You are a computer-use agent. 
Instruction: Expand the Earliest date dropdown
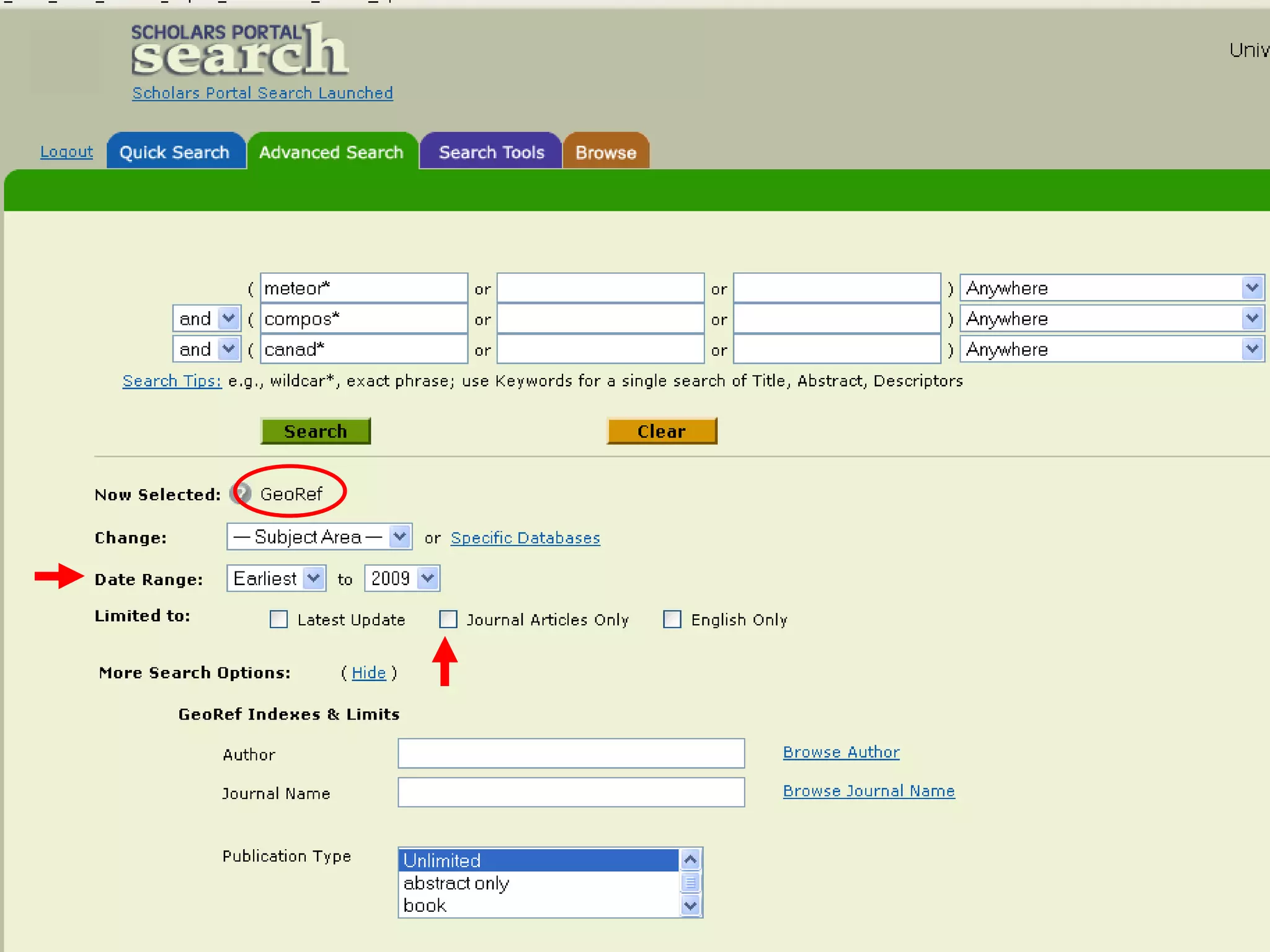[276, 578]
